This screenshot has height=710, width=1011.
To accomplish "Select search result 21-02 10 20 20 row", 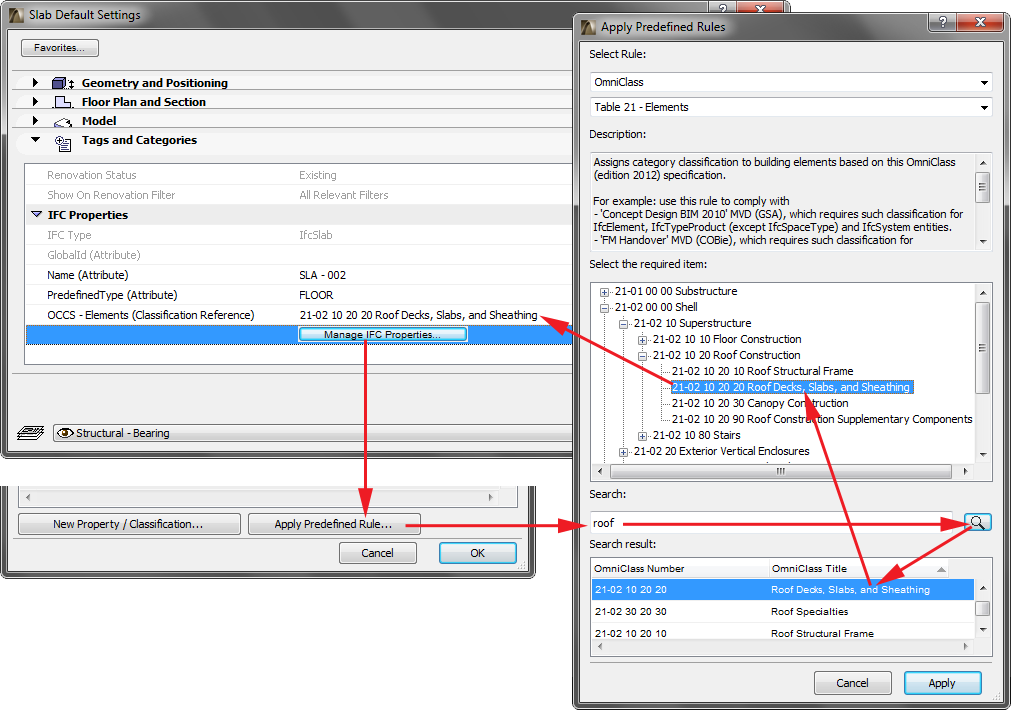I will click(x=783, y=589).
